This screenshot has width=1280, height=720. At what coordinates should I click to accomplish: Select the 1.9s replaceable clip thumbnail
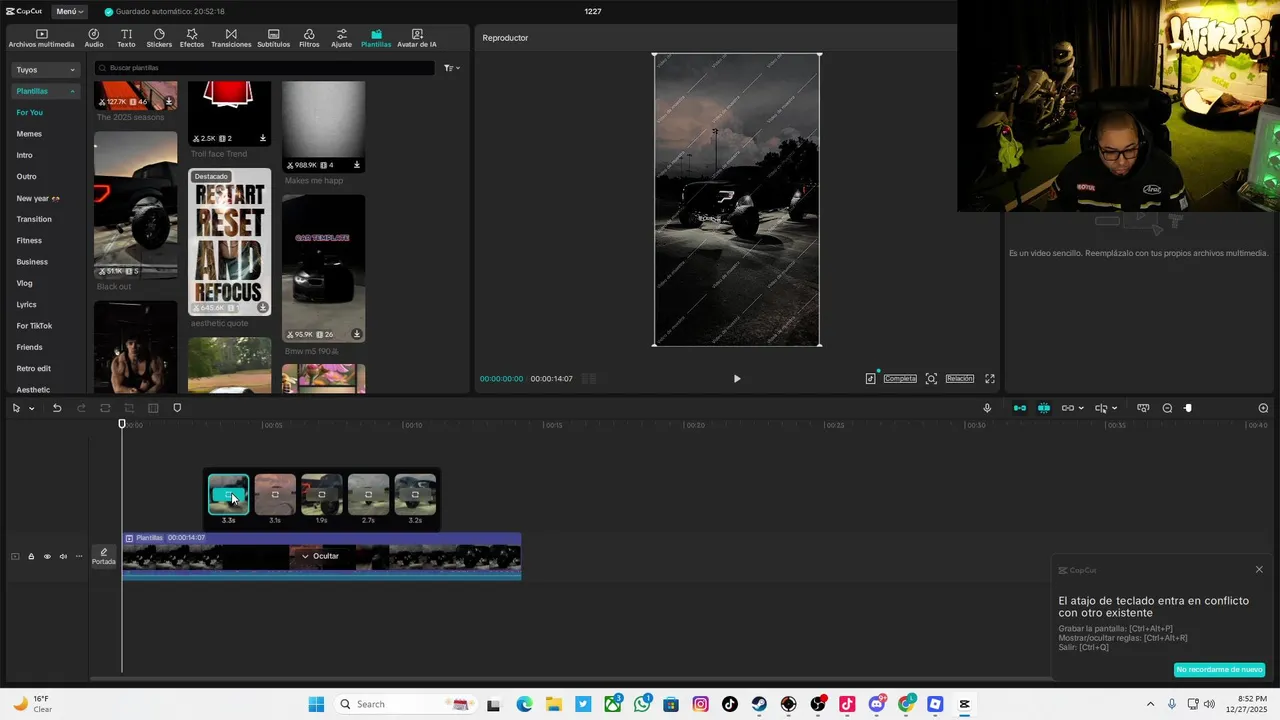point(322,494)
